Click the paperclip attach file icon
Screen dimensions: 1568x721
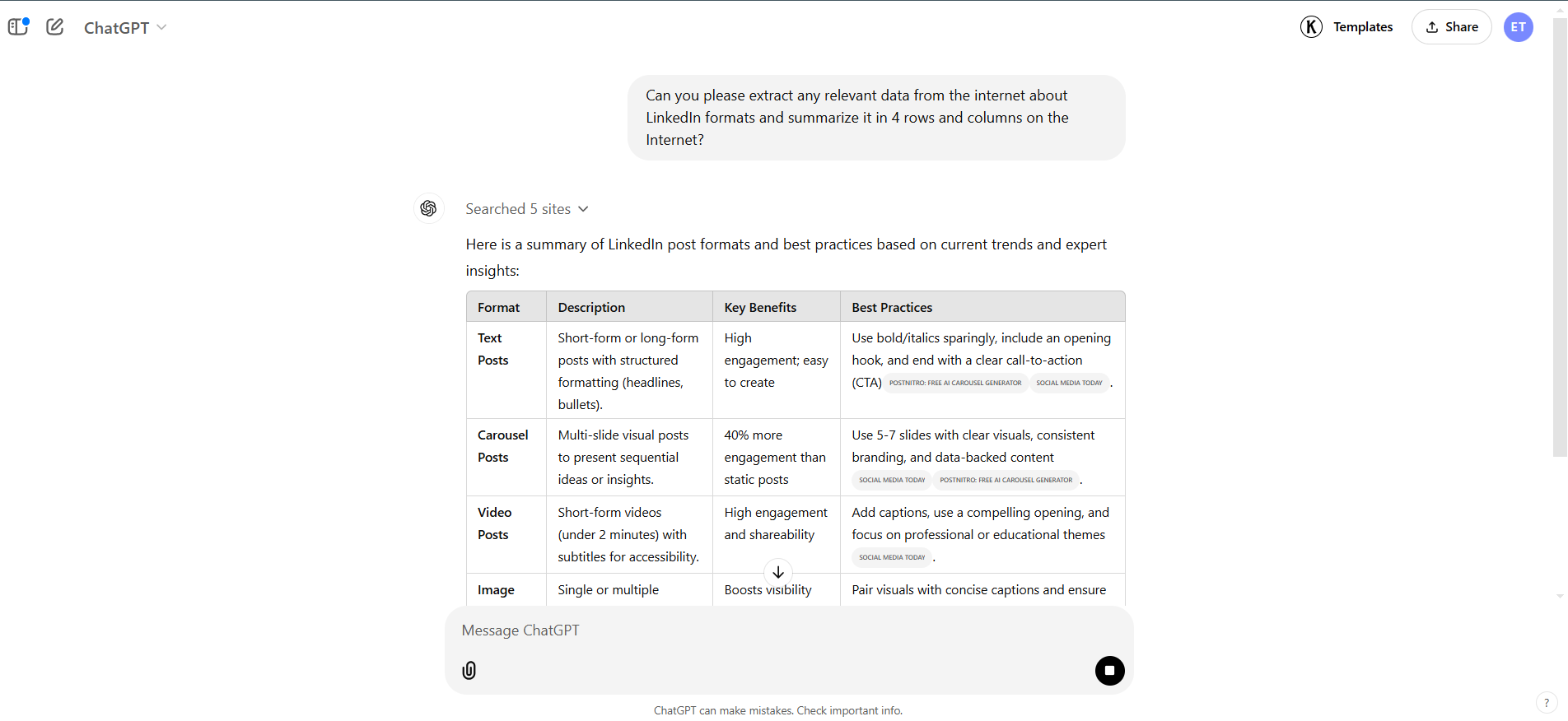click(x=469, y=670)
